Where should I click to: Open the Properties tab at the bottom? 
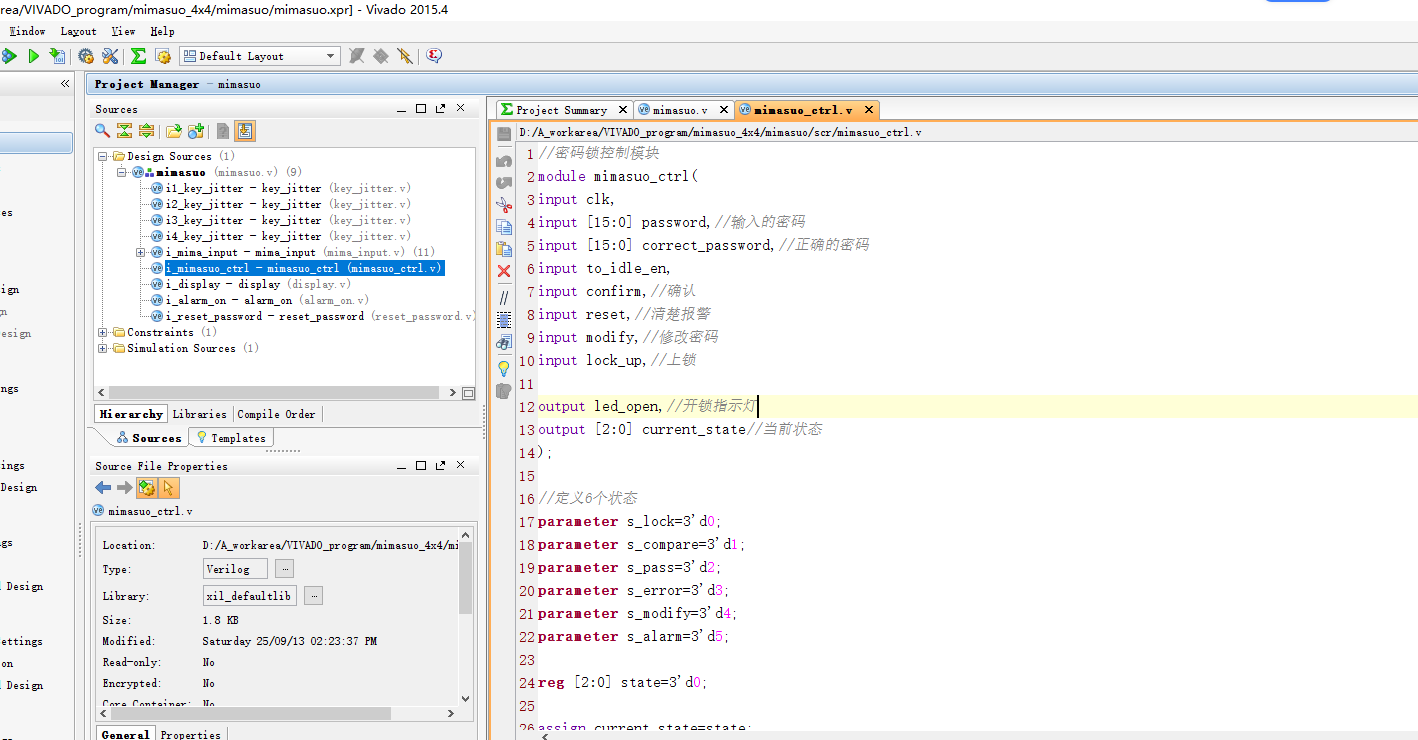pos(190,735)
